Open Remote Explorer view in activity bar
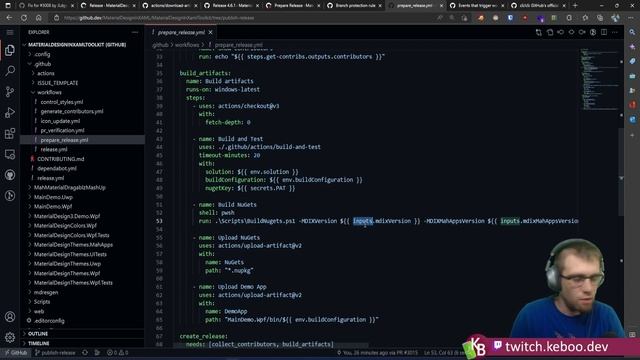The image size is (640, 360). (x=10, y=154)
